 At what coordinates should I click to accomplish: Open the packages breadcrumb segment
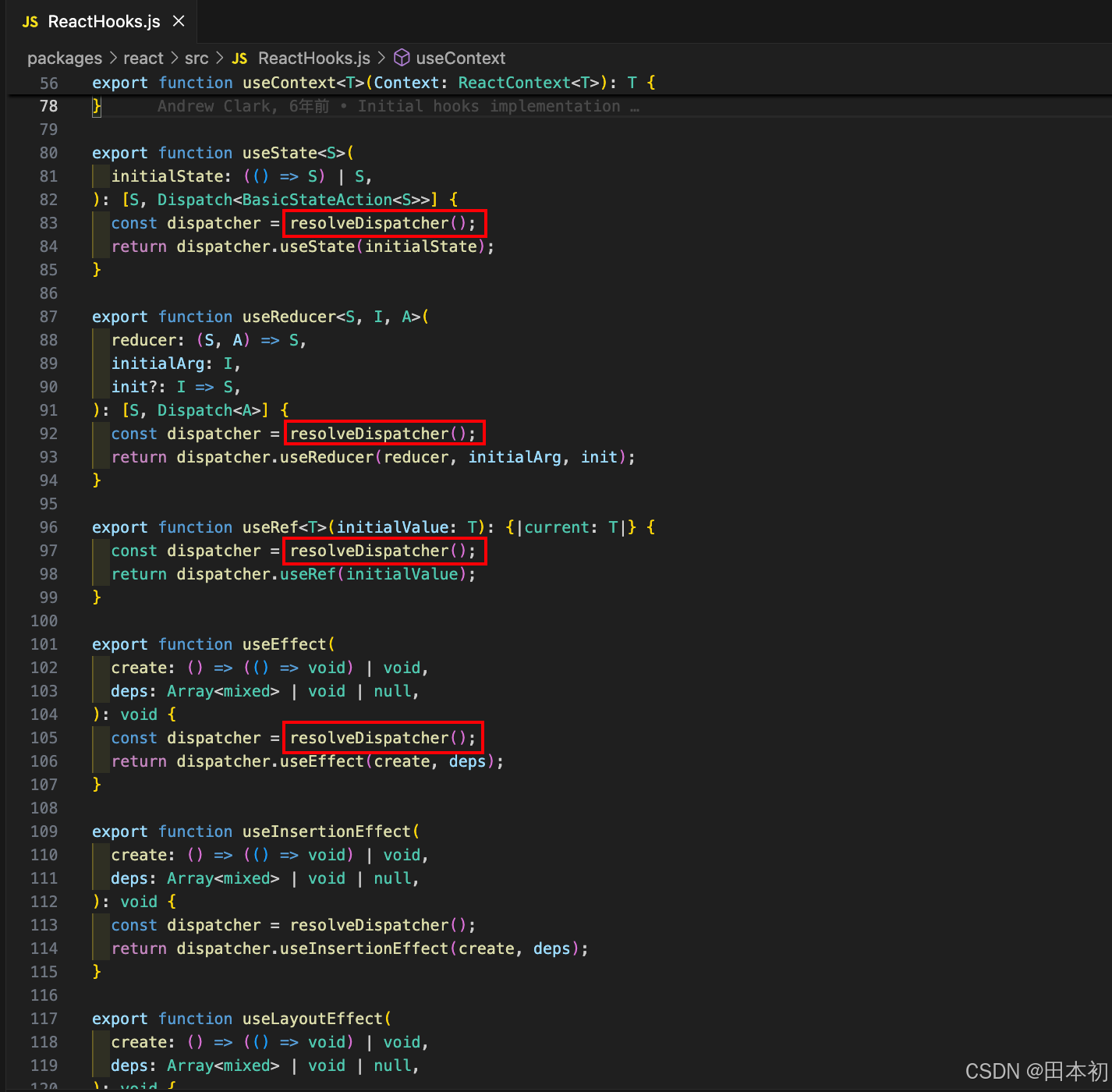click(65, 58)
